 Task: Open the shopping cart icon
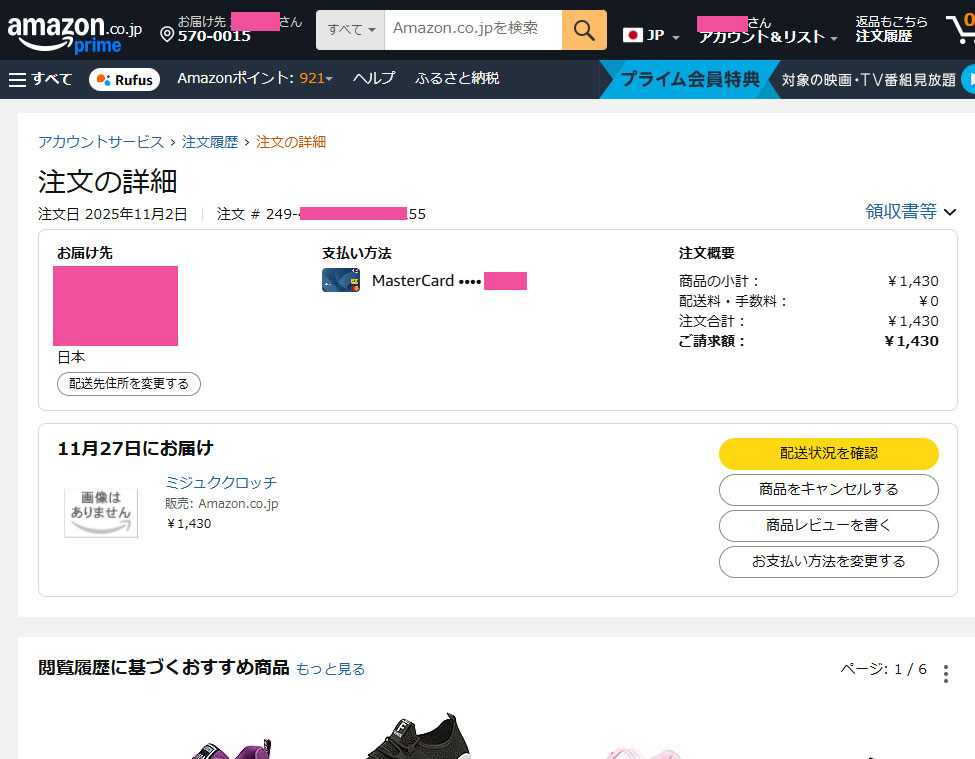[960, 29]
